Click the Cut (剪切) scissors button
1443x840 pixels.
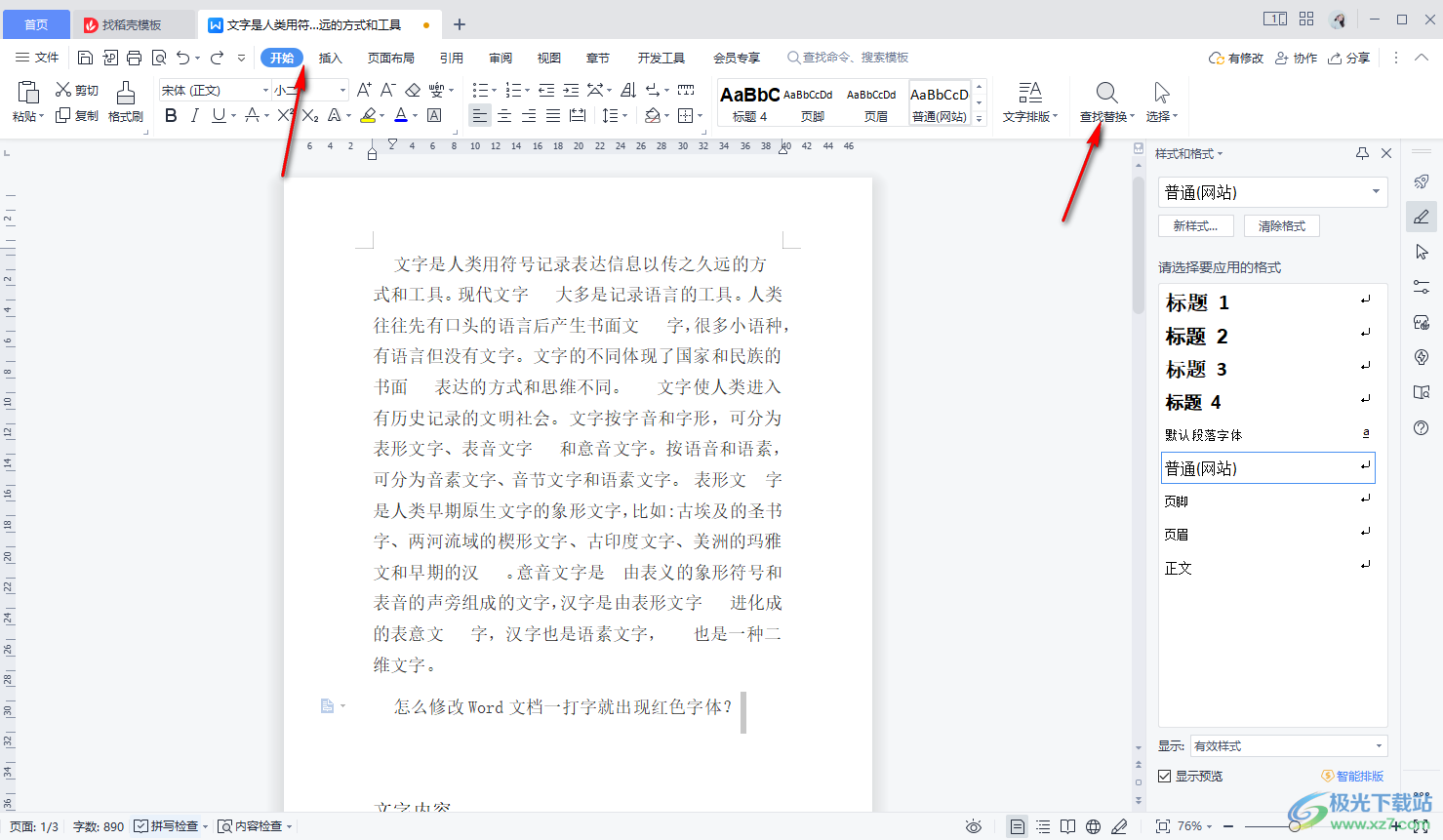point(77,90)
